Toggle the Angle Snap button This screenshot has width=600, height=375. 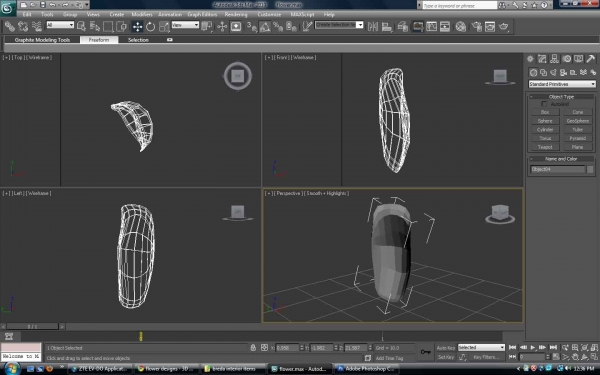pyautogui.click(x=265, y=26)
